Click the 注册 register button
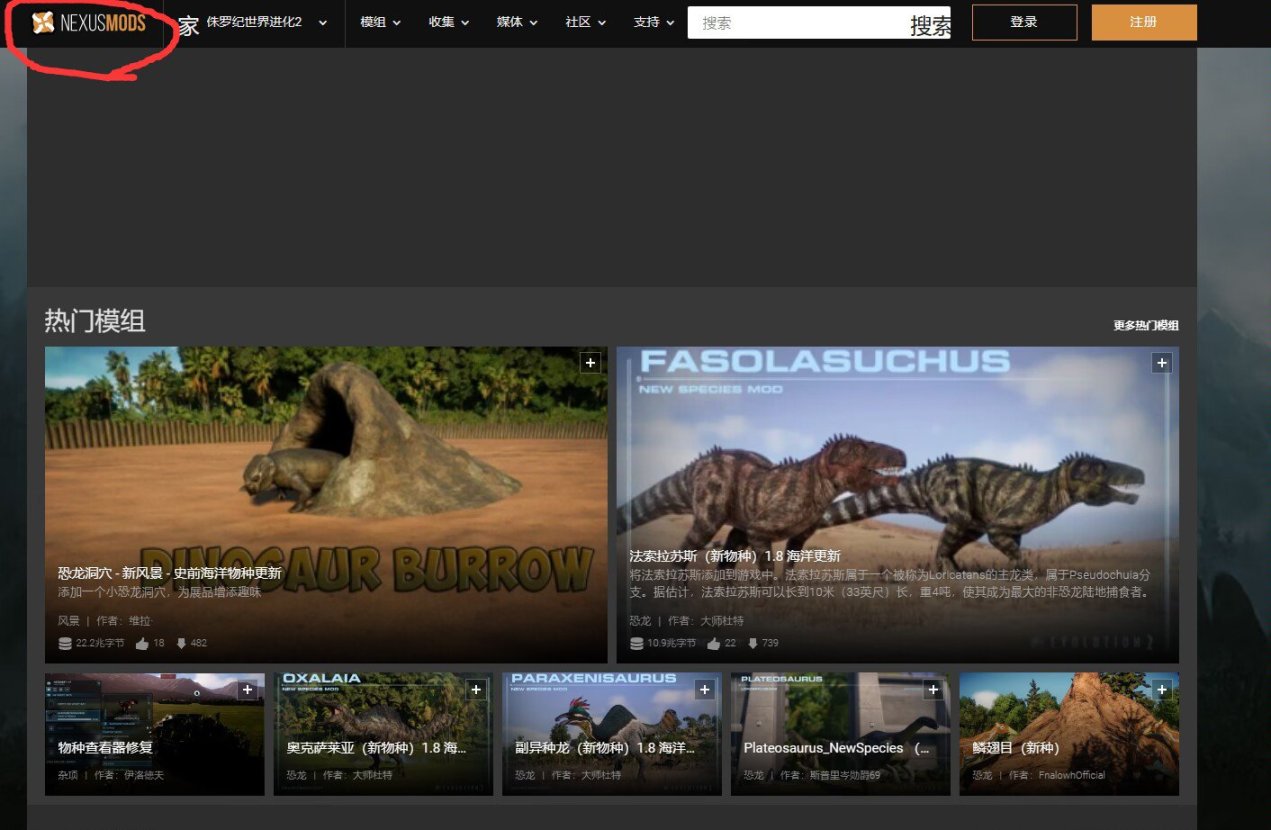The image size is (1271, 830). (1144, 22)
